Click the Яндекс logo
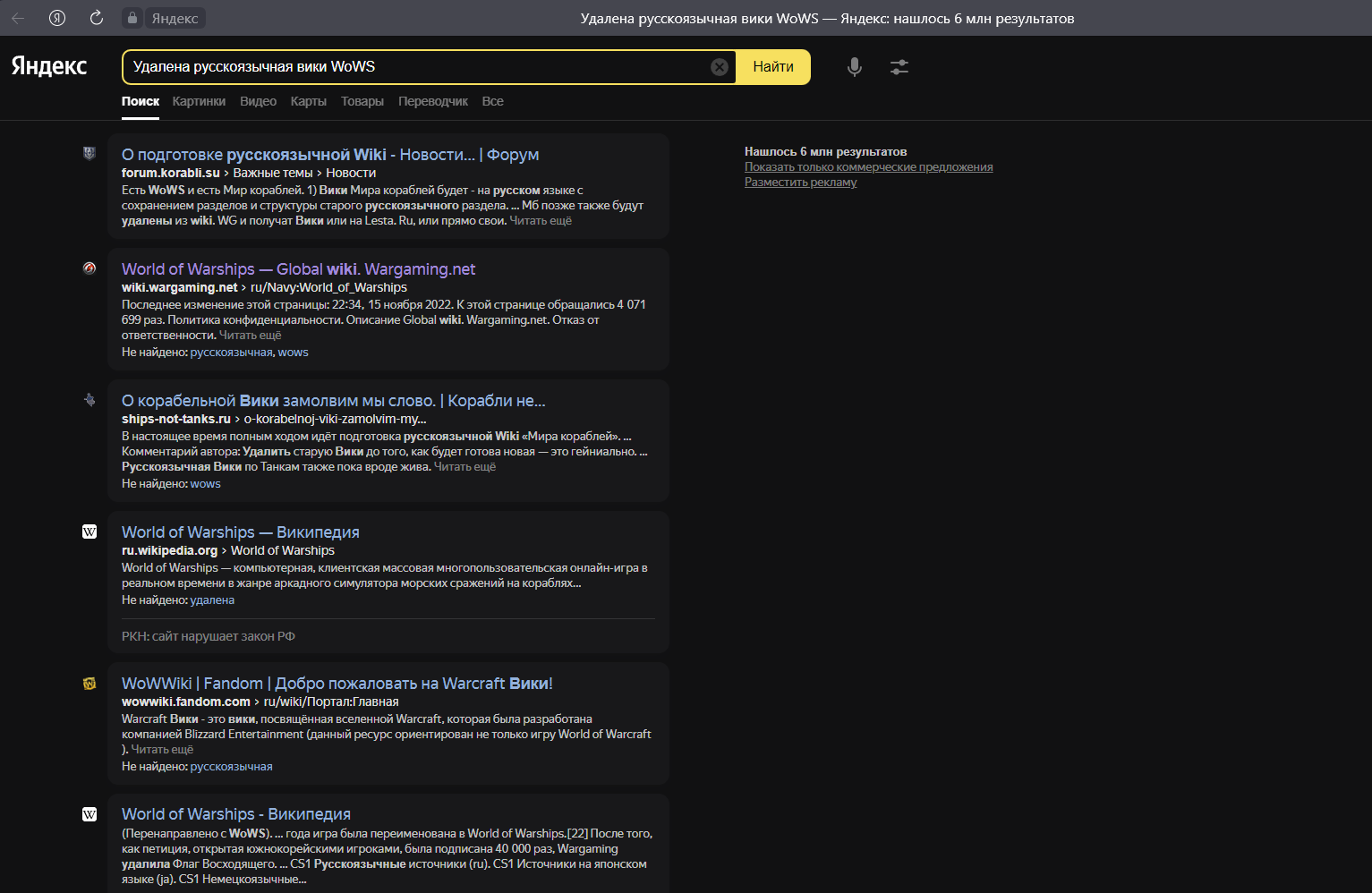 pos(49,66)
